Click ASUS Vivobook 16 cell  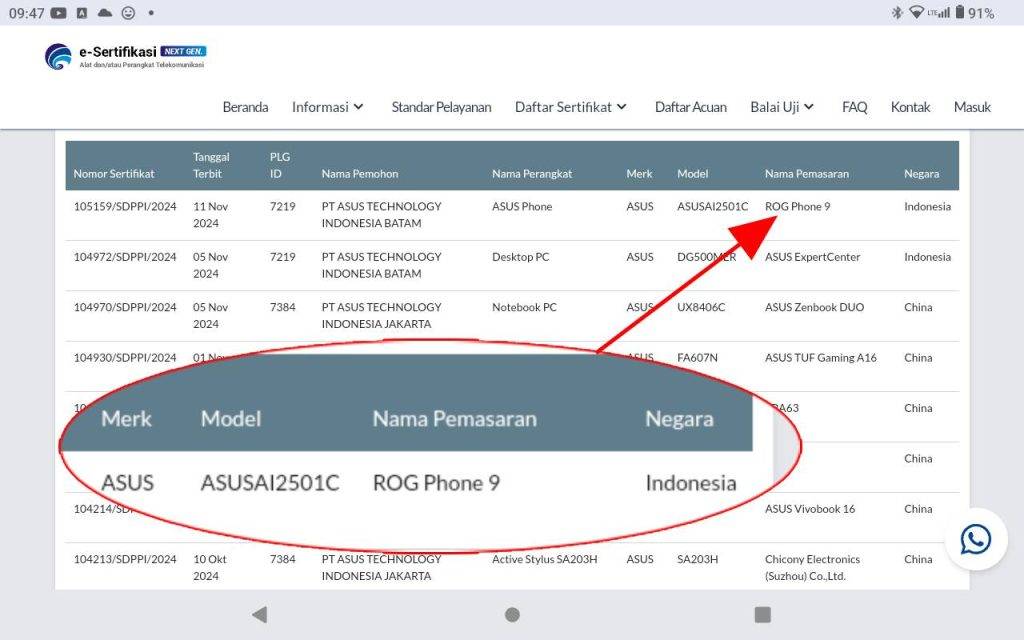point(810,509)
